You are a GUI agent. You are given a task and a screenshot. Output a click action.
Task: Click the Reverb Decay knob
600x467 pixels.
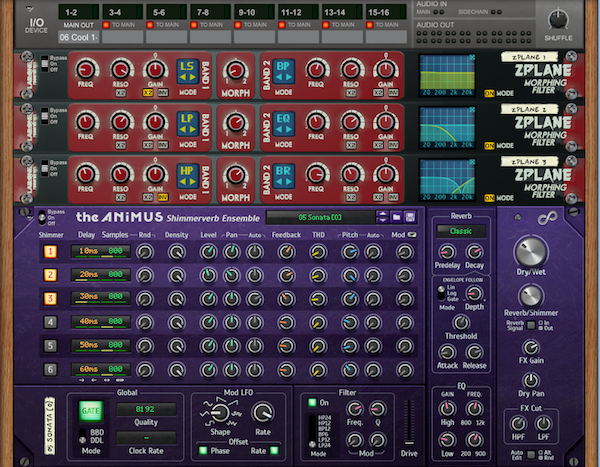coord(474,252)
